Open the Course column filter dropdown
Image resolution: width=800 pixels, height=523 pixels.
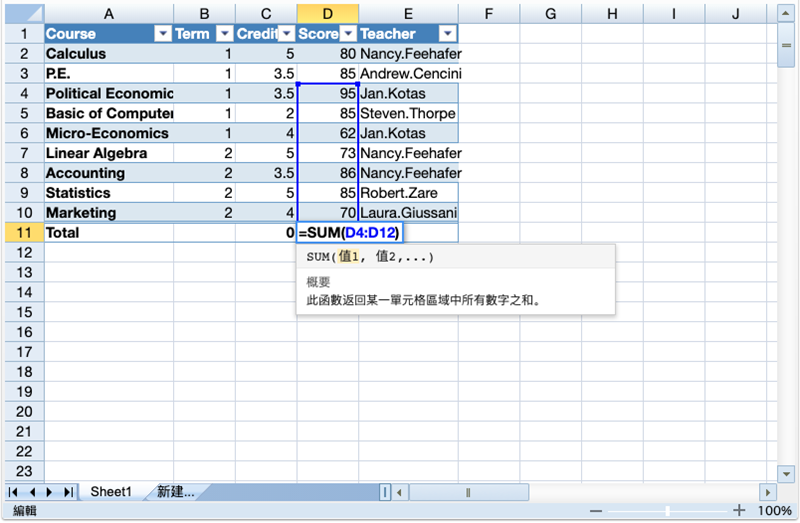click(163, 33)
